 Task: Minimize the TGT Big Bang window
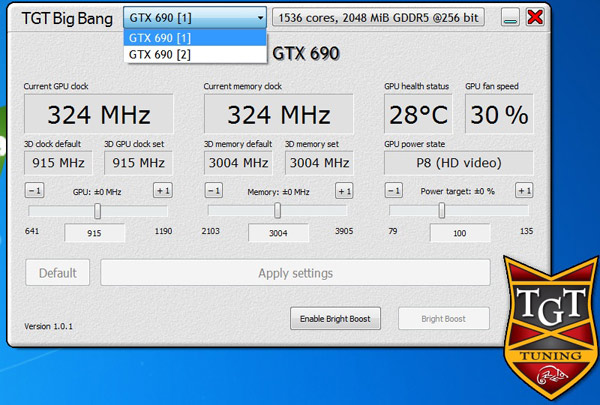click(x=511, y=17)
